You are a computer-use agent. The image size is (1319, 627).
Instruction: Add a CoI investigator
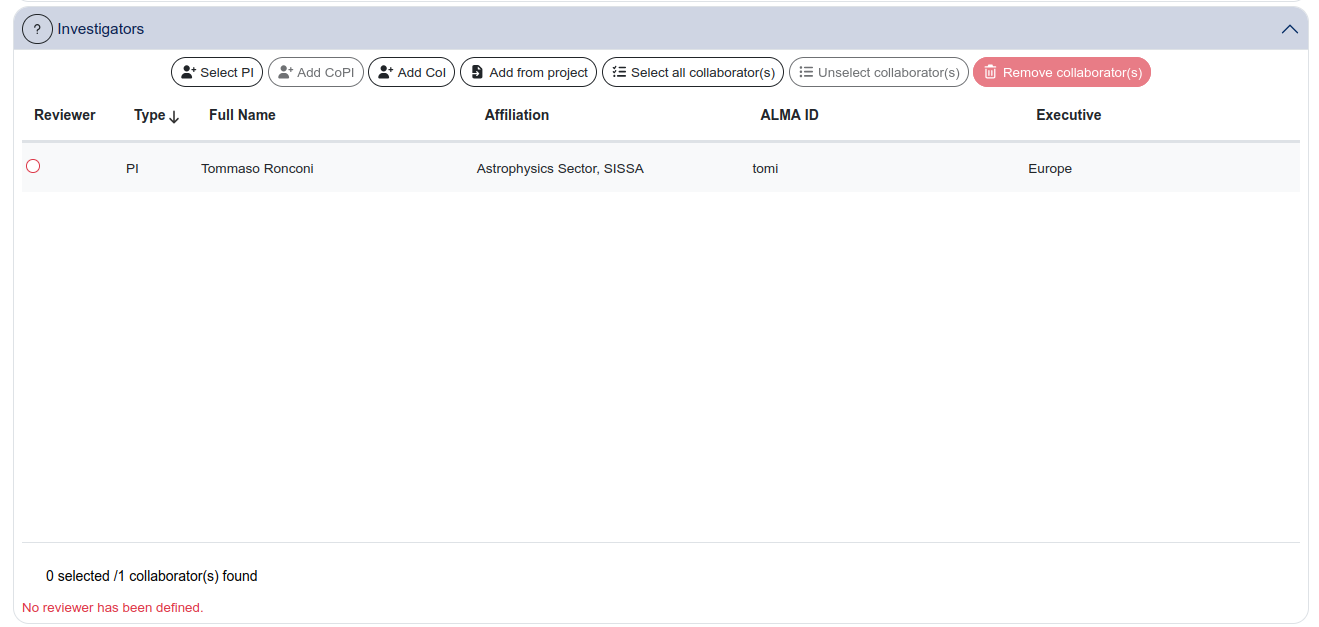coord(412,72)
